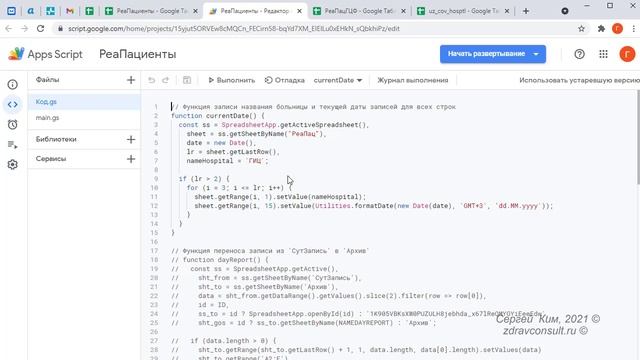The height and width of the screenshot is (360, 640).
Task: Click the Выполнить run button
Action: (x=231, y=80)
